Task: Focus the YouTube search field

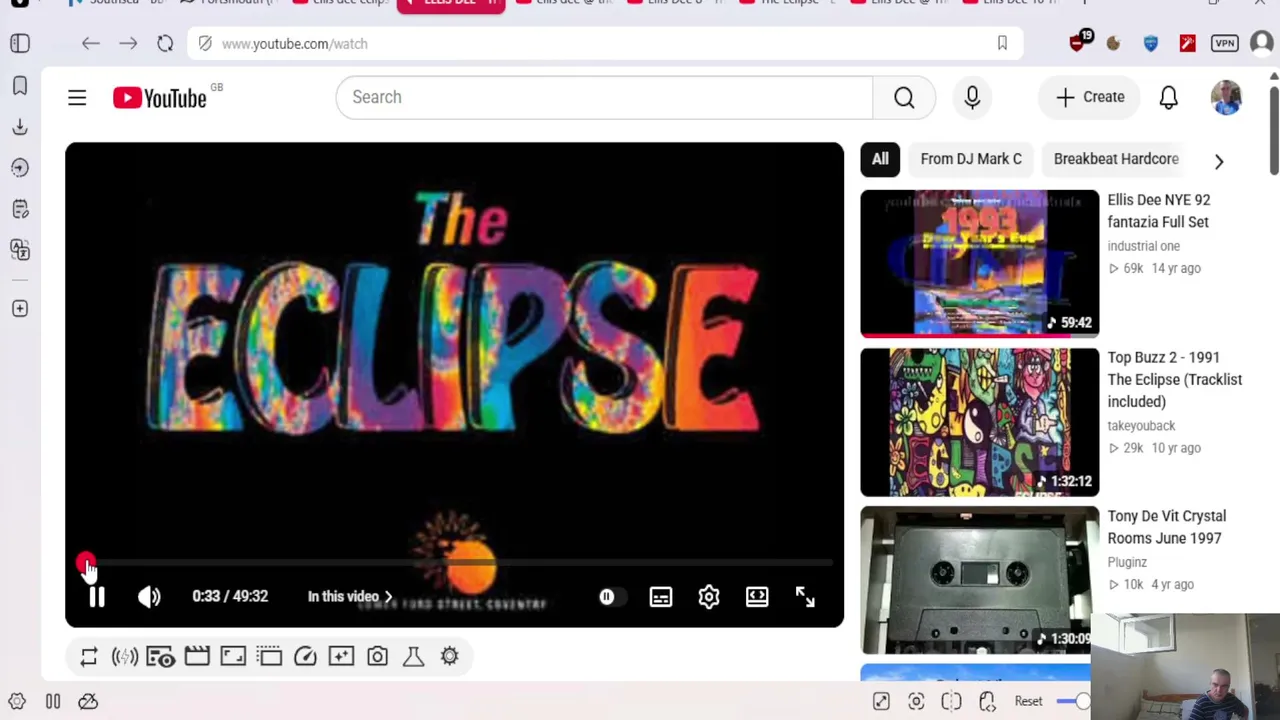Action: [604, 97]
